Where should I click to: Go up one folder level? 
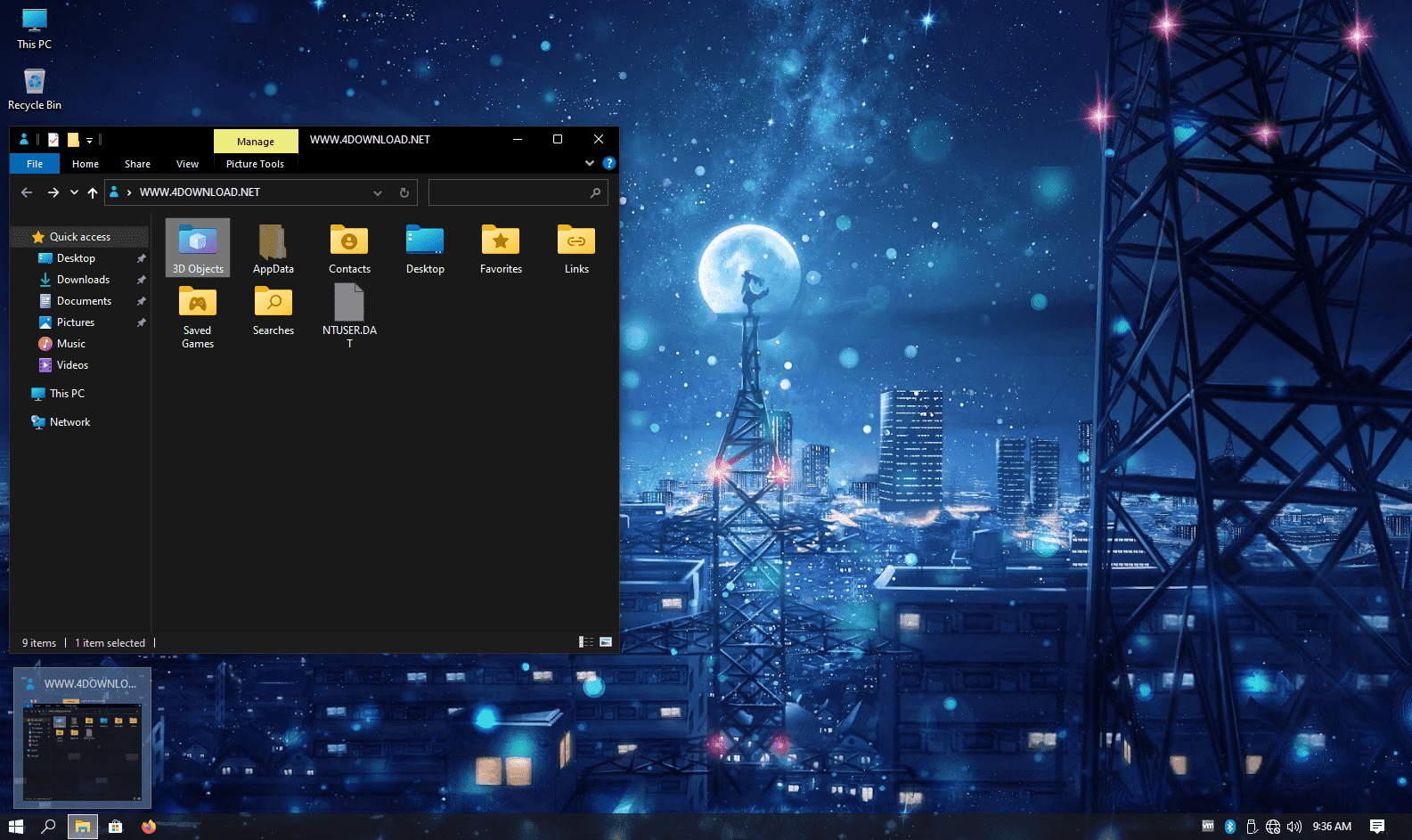(93, 192)
